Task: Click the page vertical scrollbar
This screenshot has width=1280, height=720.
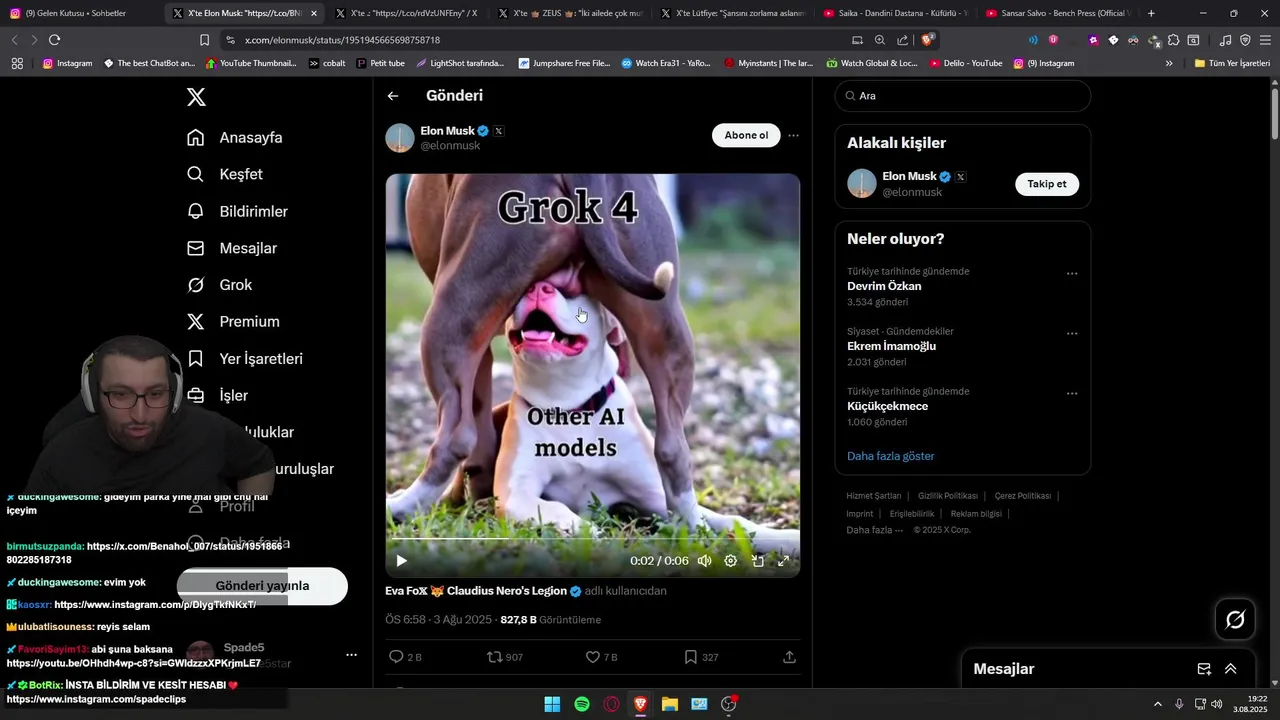Action: [x=1275, y=116]
